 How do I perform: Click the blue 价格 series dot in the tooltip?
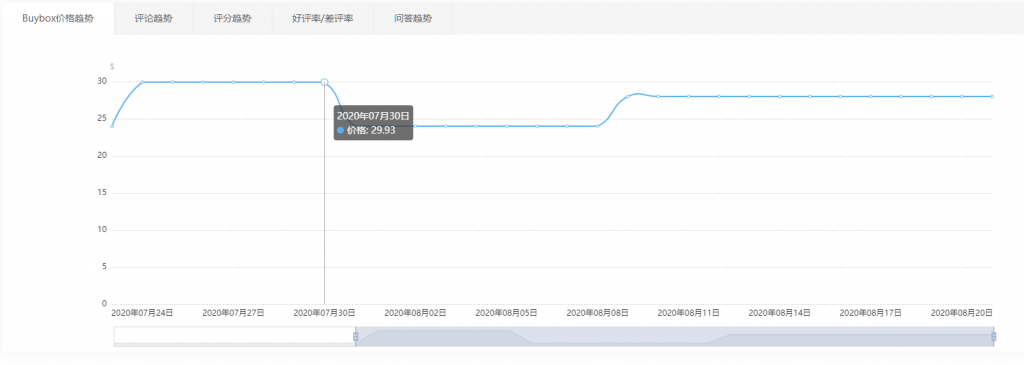[x=340, y=131]
